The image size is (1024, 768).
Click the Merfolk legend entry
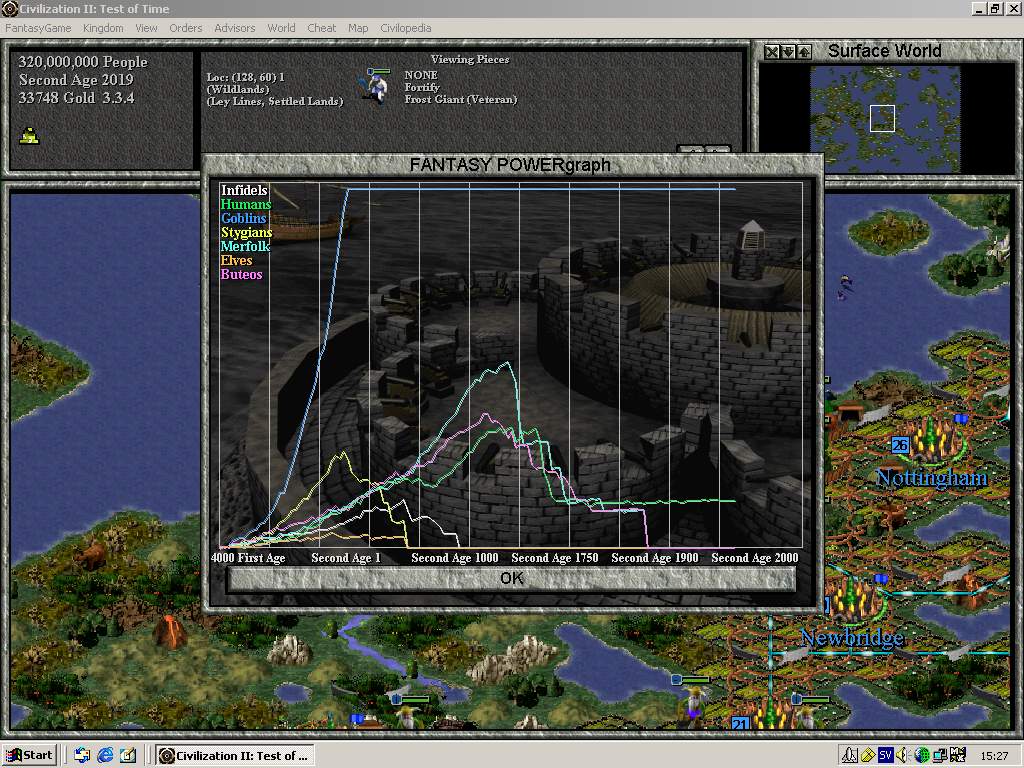click(246, 246)
